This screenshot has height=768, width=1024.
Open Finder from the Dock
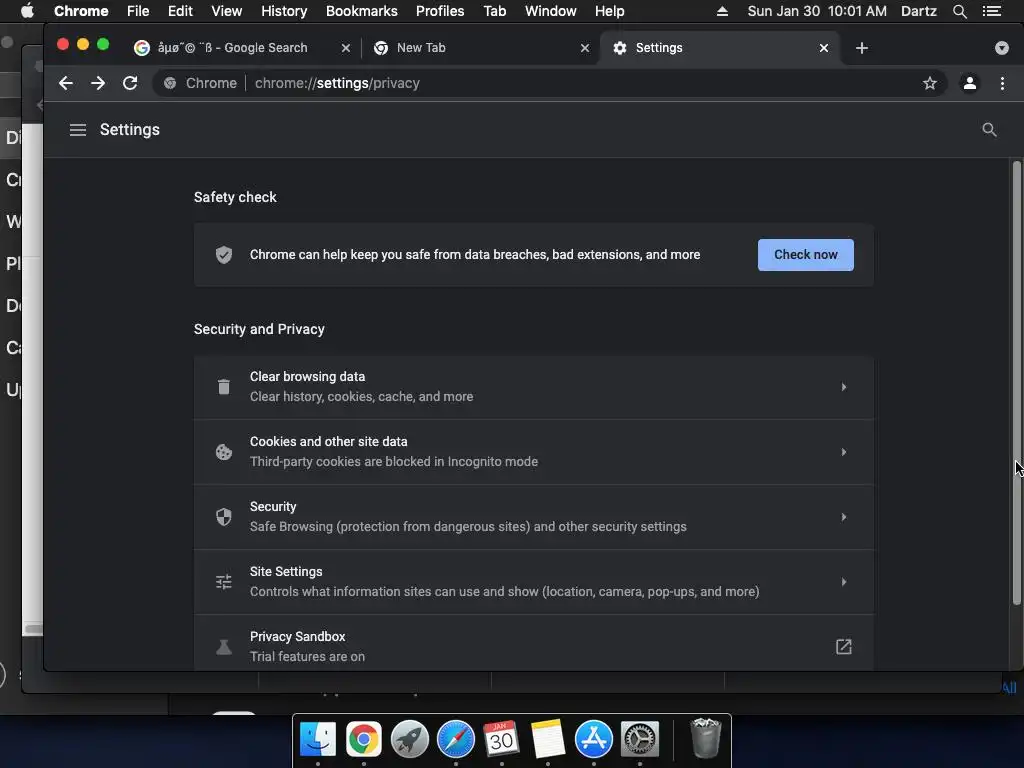click(317, 739)
